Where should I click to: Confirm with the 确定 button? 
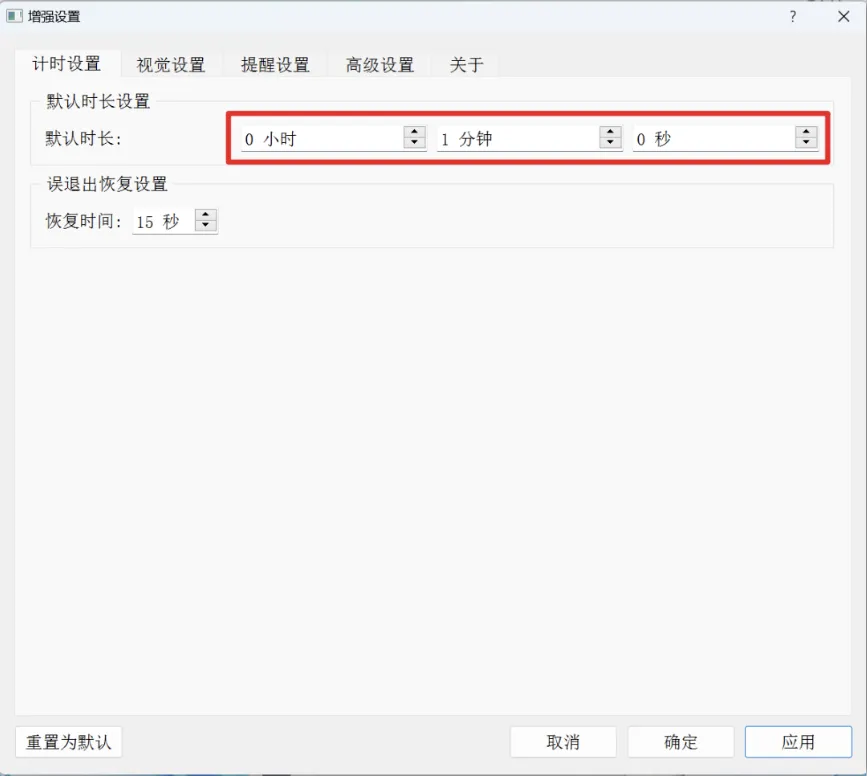681,742
